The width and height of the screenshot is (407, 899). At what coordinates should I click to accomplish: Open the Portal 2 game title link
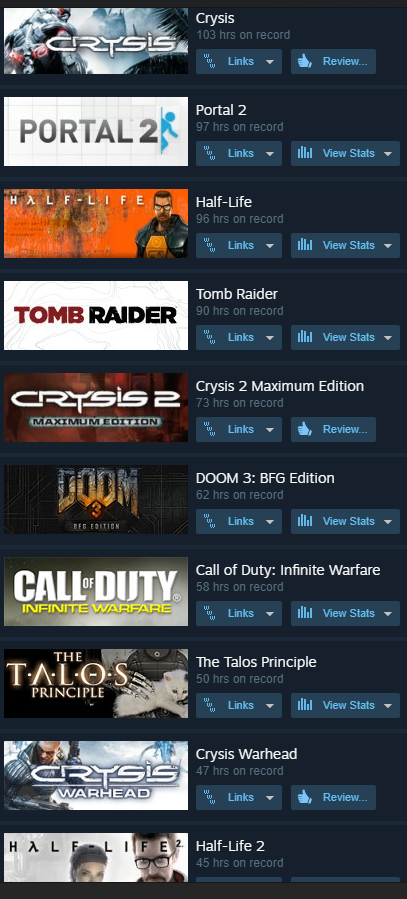pos(221,110)
